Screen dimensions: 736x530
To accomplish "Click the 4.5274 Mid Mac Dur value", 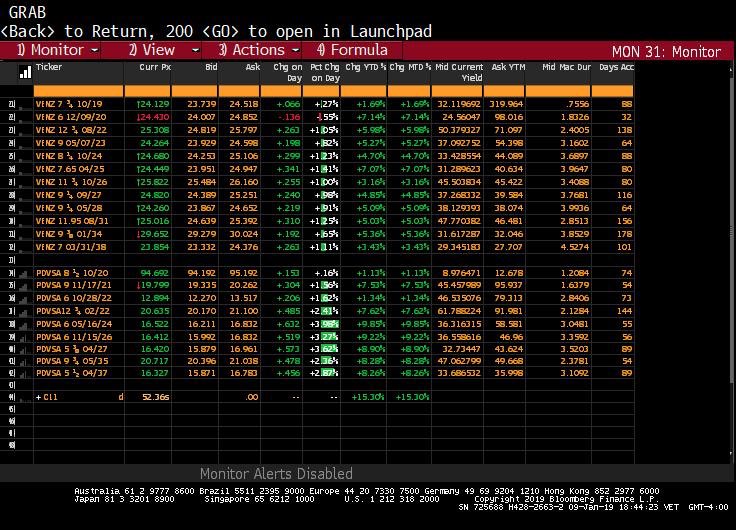I will tap(575, 247).
